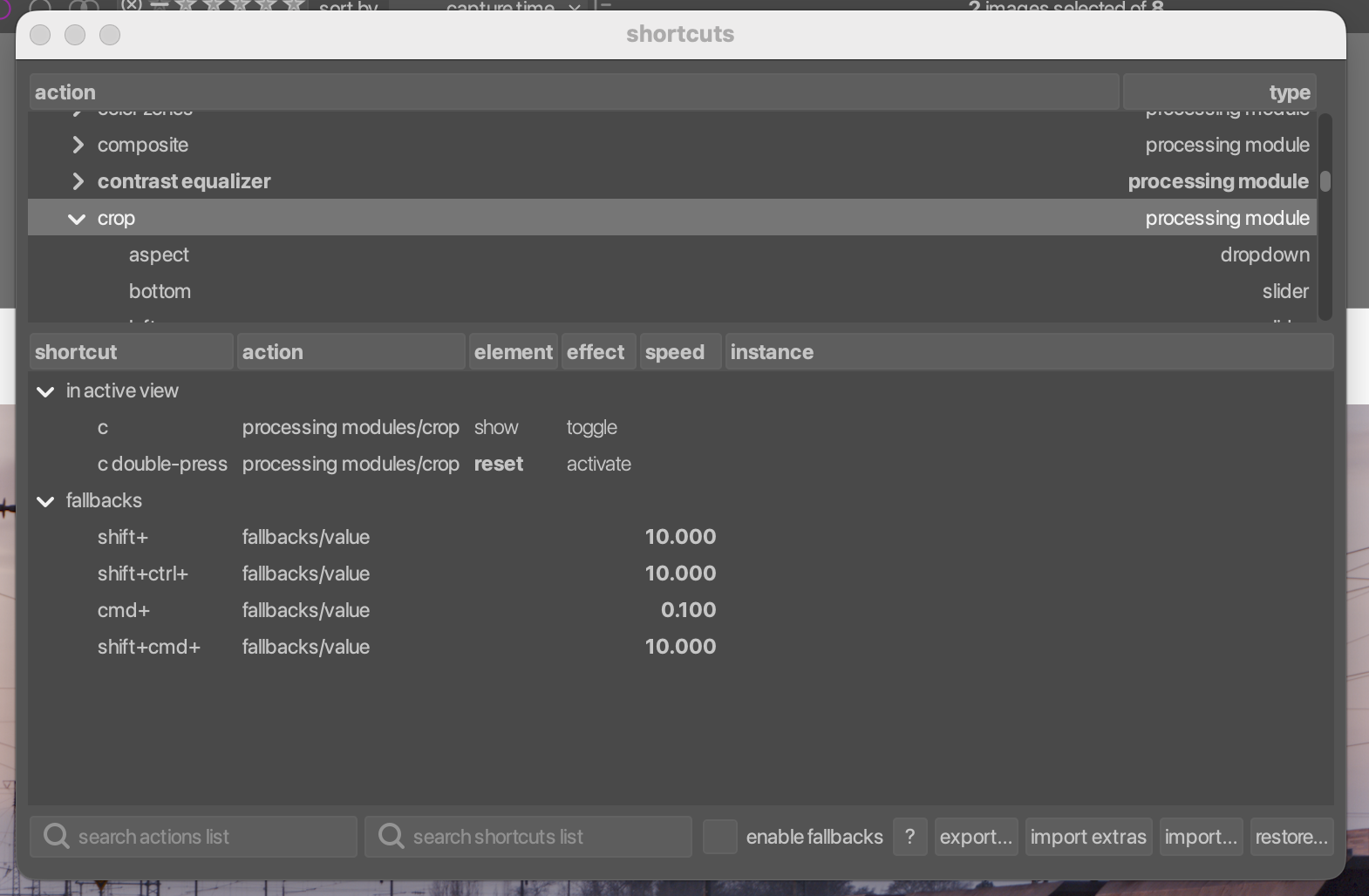The image size is (1369, 896).
Task: Select the crop aspect dropdown action
Action: tap(159, 255)
